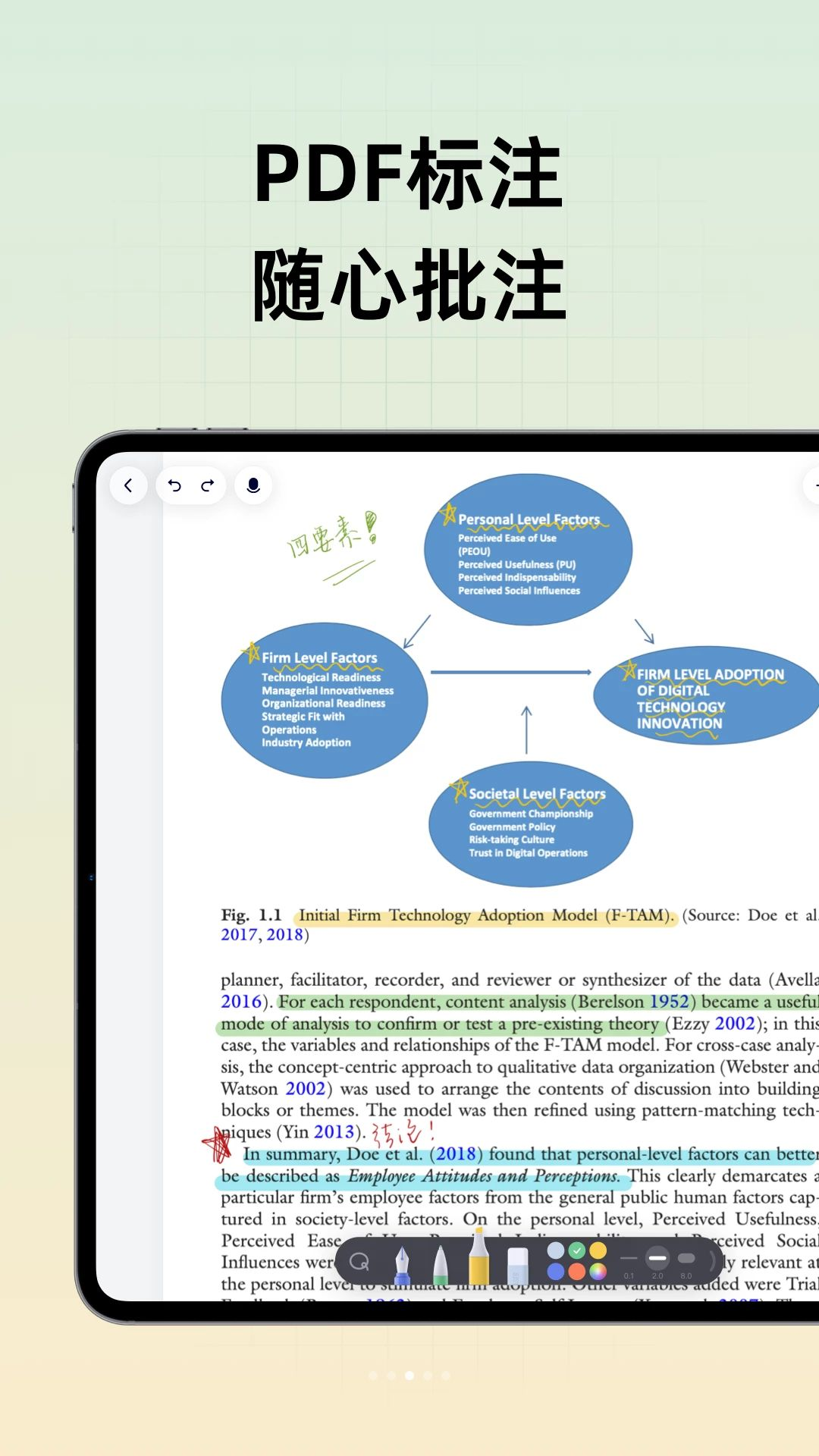Pick the light blue color swatch

[x=556, y=1250]
